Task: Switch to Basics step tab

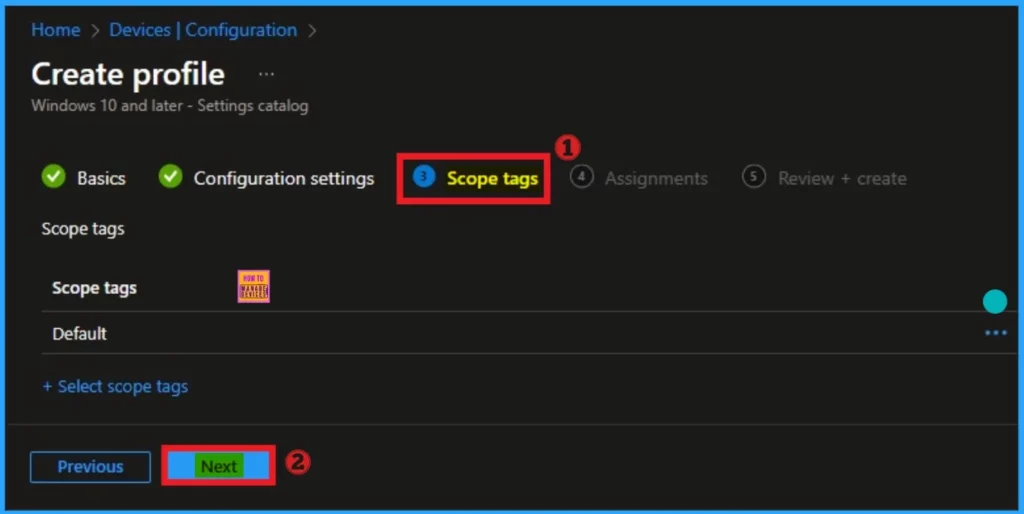Action: (x=84, y=178)
